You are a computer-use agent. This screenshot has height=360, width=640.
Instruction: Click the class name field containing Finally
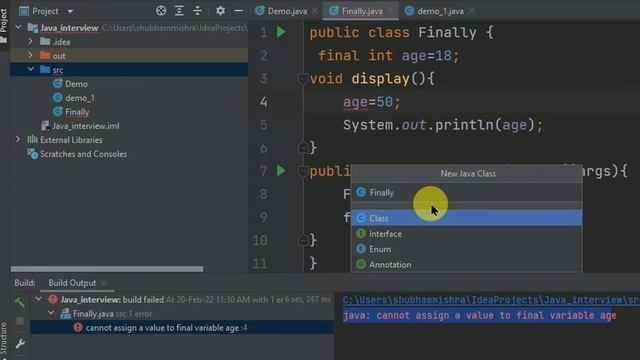point(467,192)
